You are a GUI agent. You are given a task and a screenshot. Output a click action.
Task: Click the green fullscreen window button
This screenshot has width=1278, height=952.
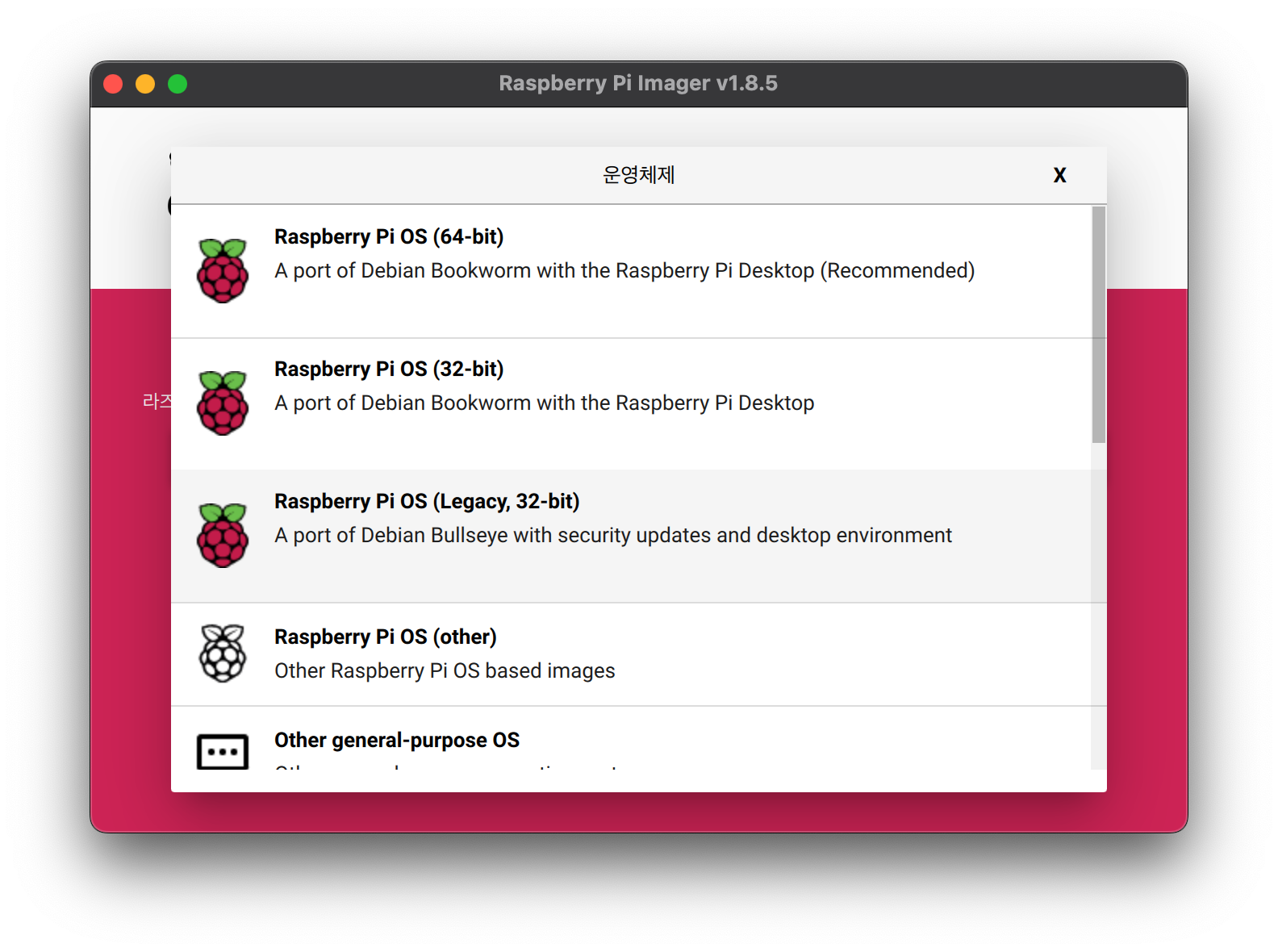(177, 84)
